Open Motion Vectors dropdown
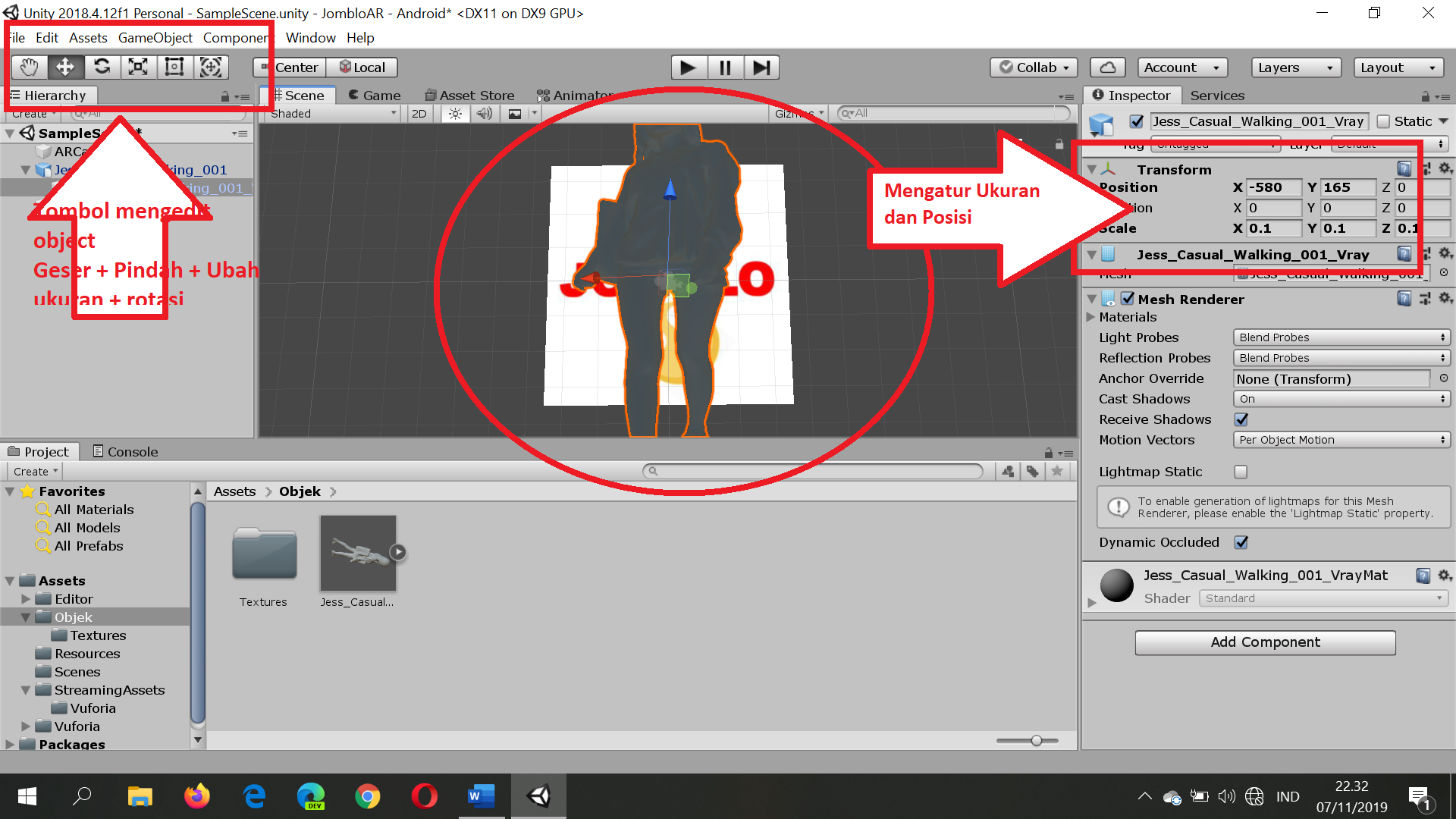The image size is (1456, 819). click(x=1341, y=440)
